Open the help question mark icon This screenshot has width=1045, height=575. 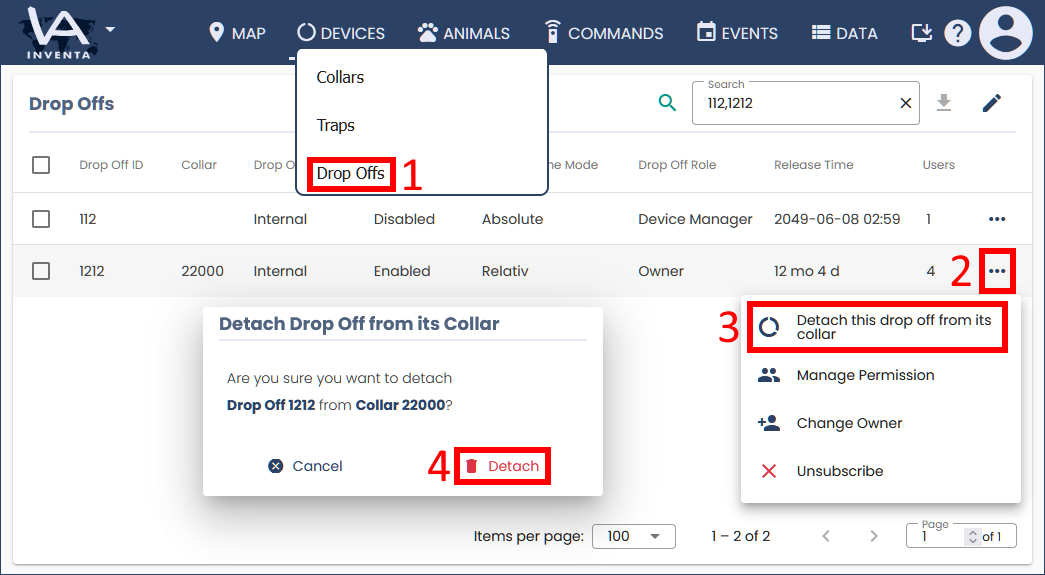coord(957,33)
